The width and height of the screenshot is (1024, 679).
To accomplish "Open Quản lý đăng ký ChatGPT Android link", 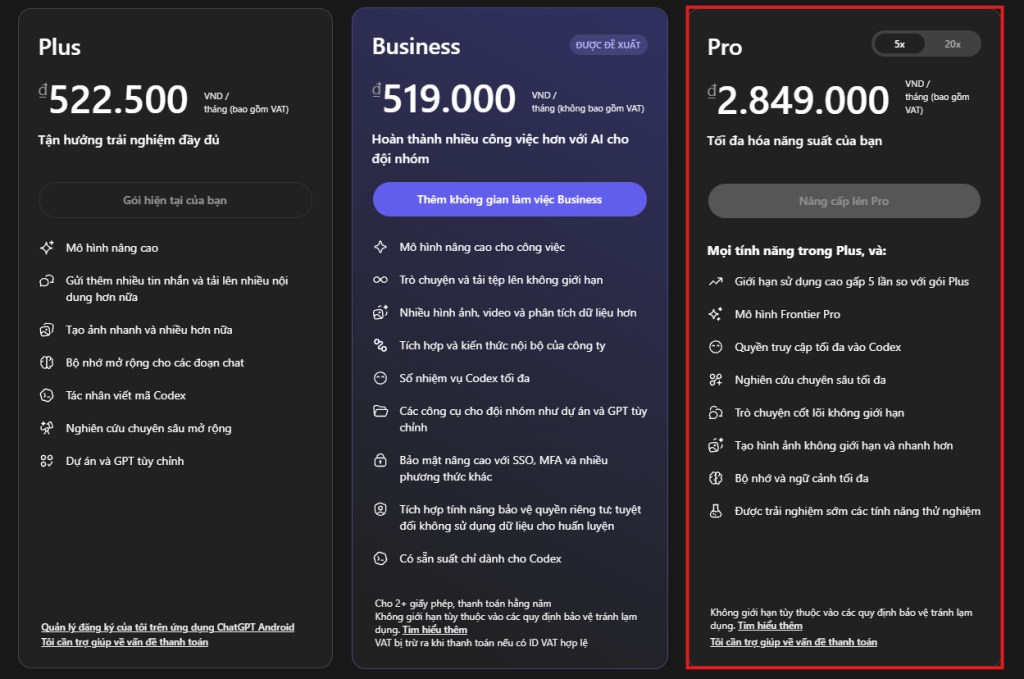I will 168,627.
